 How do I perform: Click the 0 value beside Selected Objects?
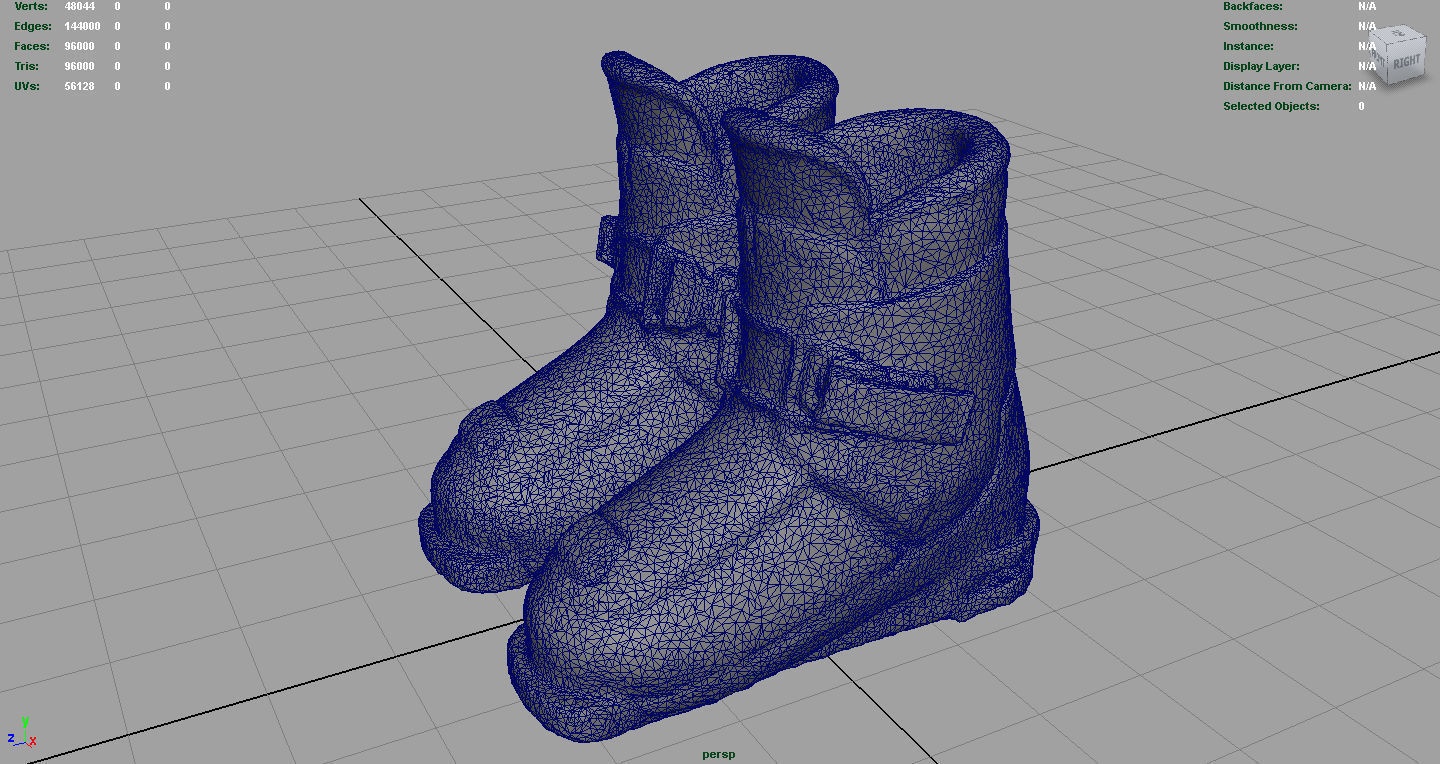click(1361, 106)
